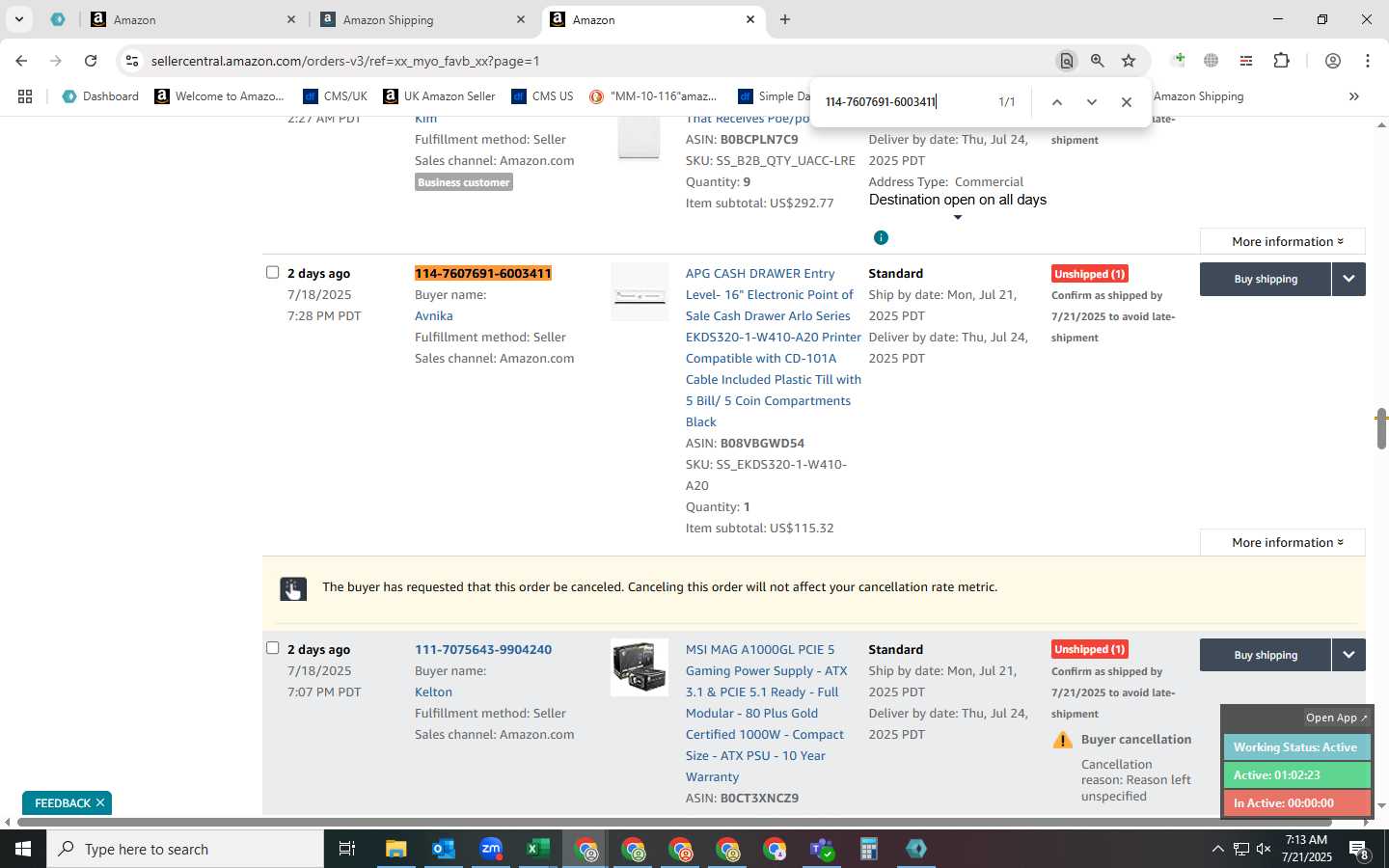
Task: Select the checkbox for order 114-7607691-6003411
Action: [x=272, y=272]
